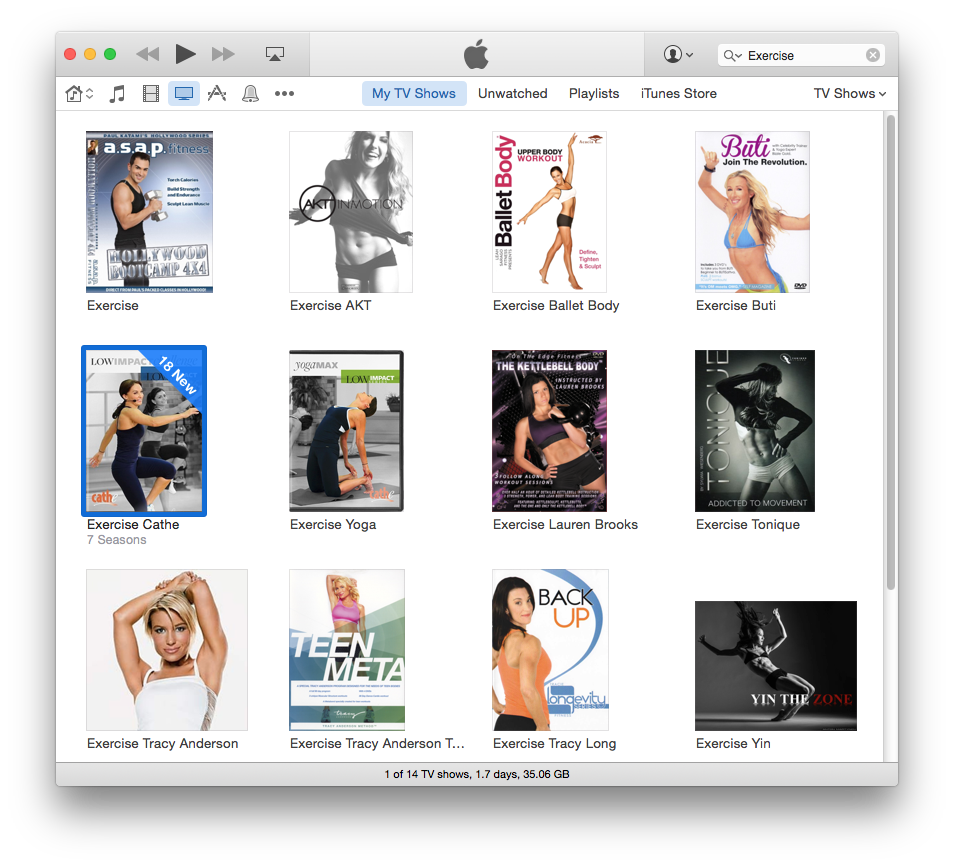Open the Tones bell icon

tap(250, 94)
